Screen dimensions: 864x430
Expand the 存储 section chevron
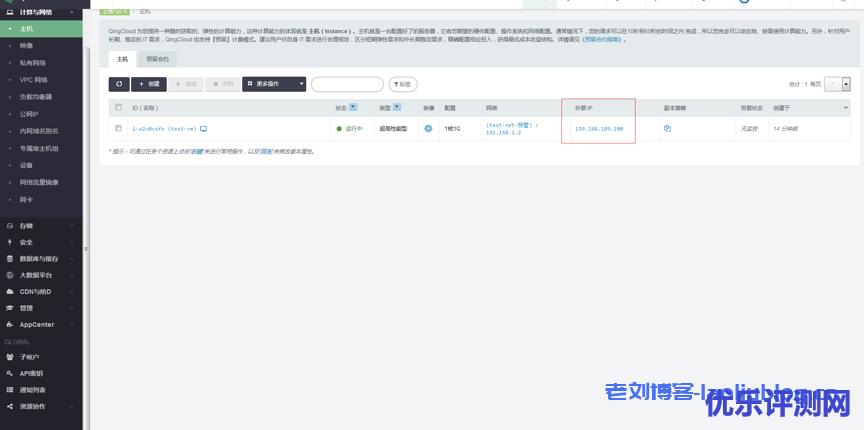click(72, 225)
